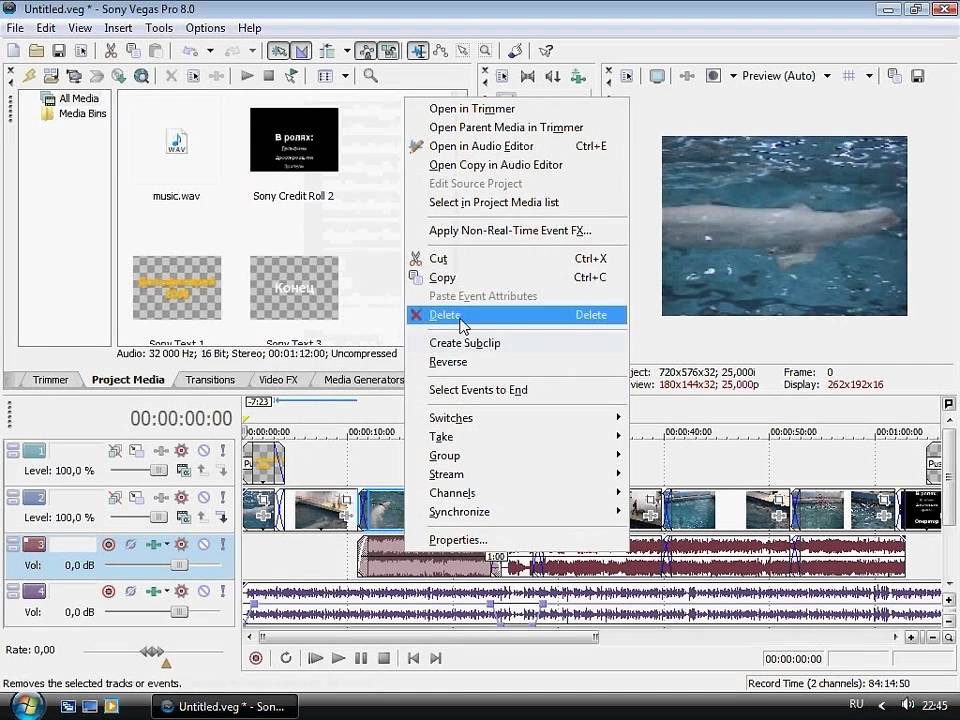Click the Import Media icon in Project Media

[51, 76]
